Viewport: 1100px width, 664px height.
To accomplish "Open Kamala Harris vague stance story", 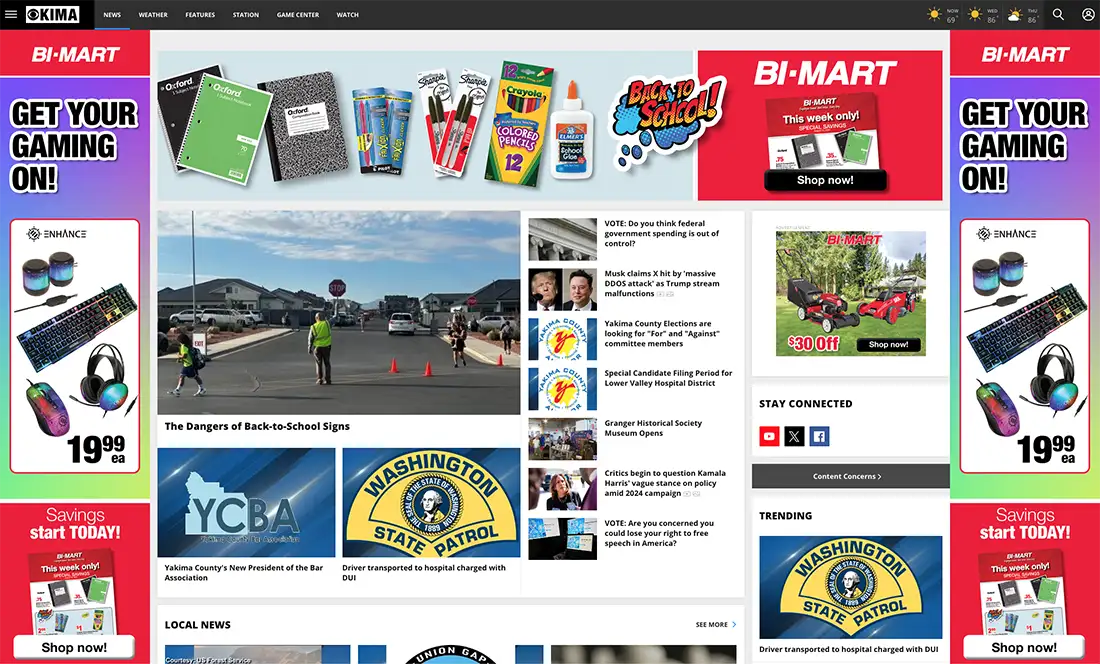I will [665, 483].
